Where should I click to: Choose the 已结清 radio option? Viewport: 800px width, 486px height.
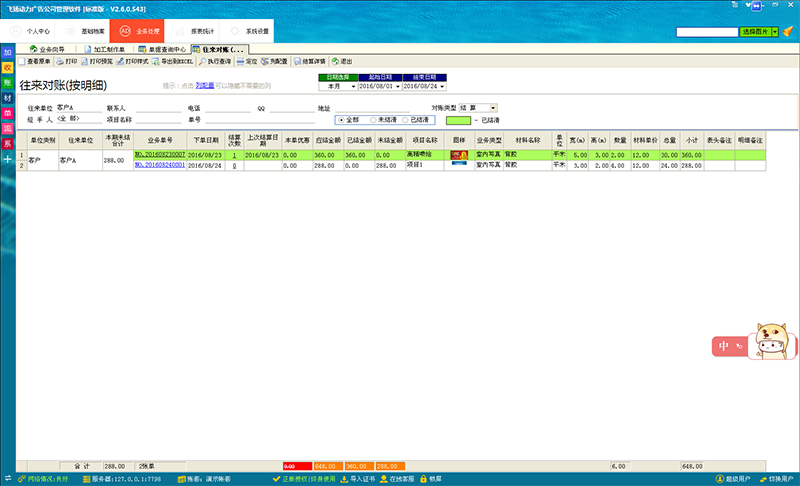click(404, 119)
